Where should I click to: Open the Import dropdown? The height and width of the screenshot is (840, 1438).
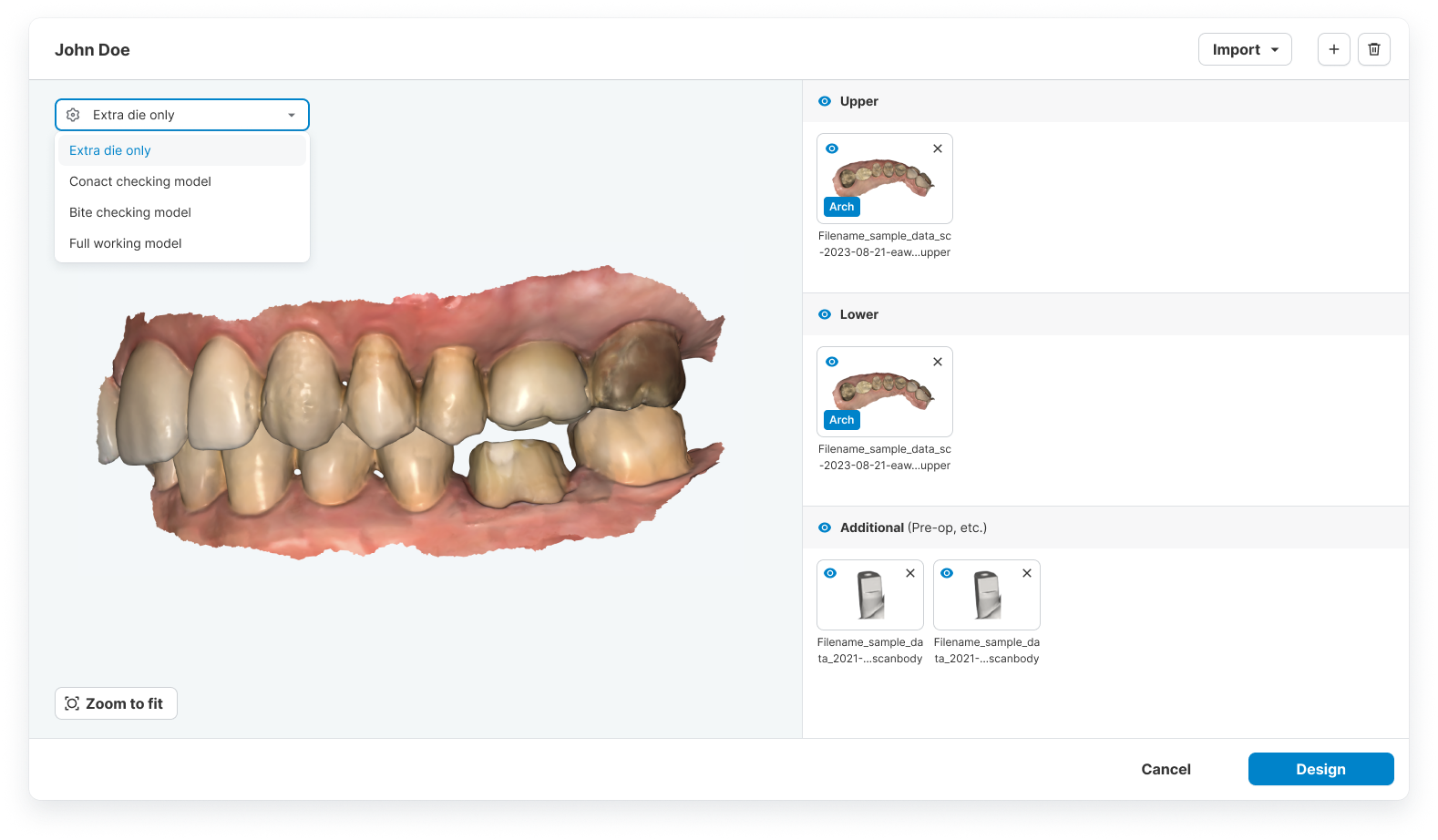coord(1245,49)
